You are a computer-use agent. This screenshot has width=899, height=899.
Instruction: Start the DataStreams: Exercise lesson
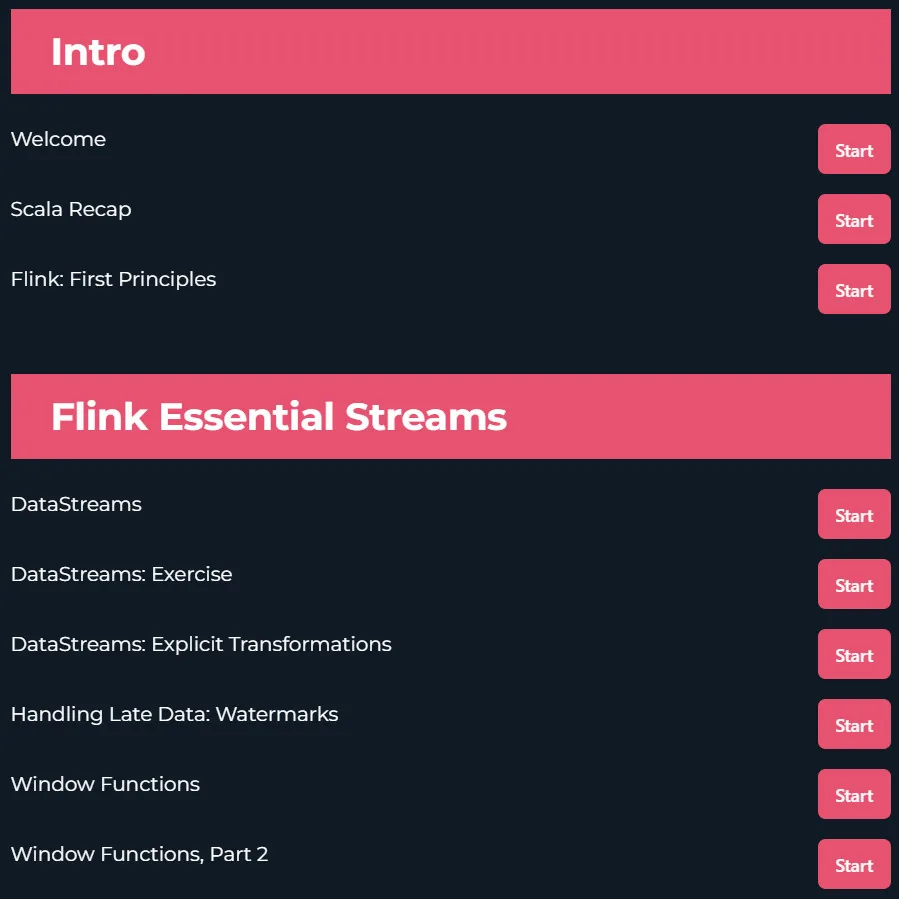[854, 584]
